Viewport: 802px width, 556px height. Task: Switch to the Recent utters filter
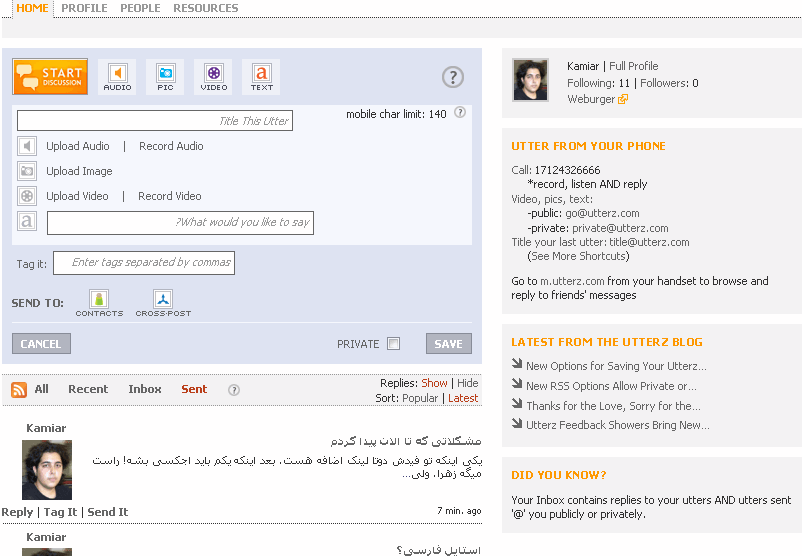pyautogui.click(x=88, y=389)
